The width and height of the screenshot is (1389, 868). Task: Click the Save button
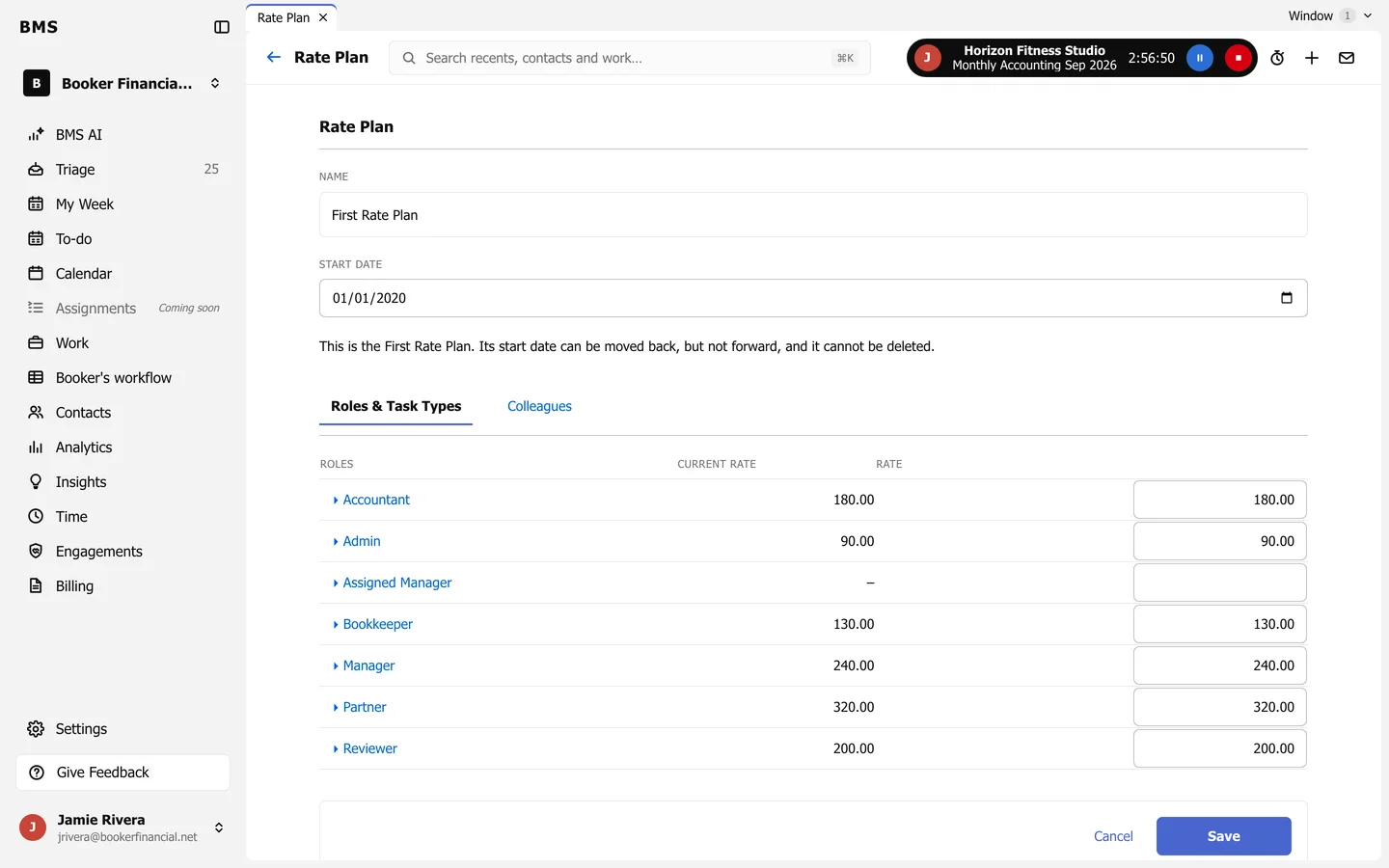[1223, 836]
